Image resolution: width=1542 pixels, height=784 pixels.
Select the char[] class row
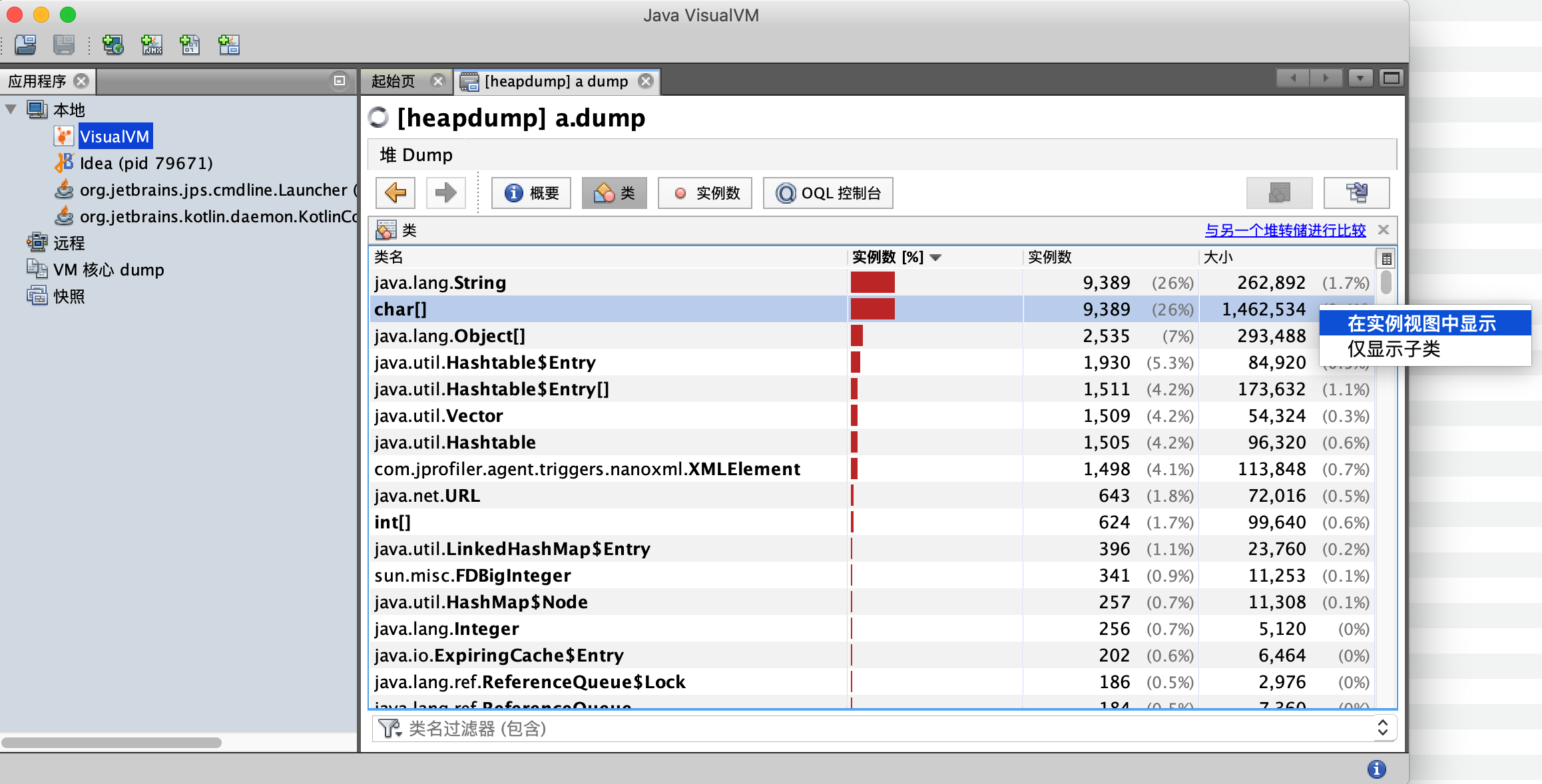pyautogui.click(x=872, y=309)
